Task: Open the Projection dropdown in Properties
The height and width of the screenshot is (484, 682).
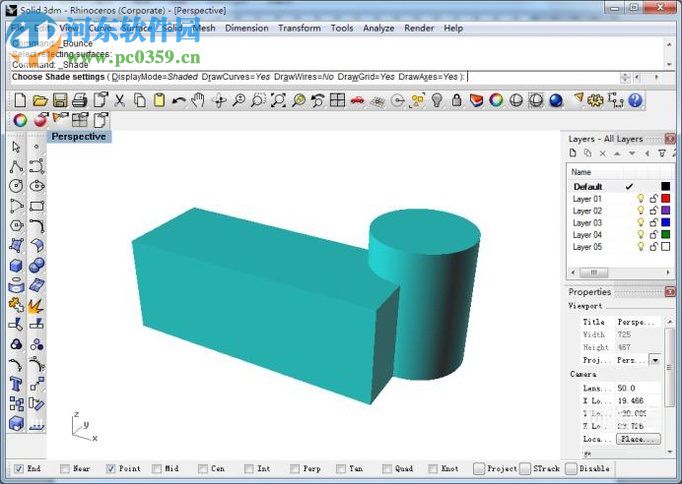Action: point(654,360)
